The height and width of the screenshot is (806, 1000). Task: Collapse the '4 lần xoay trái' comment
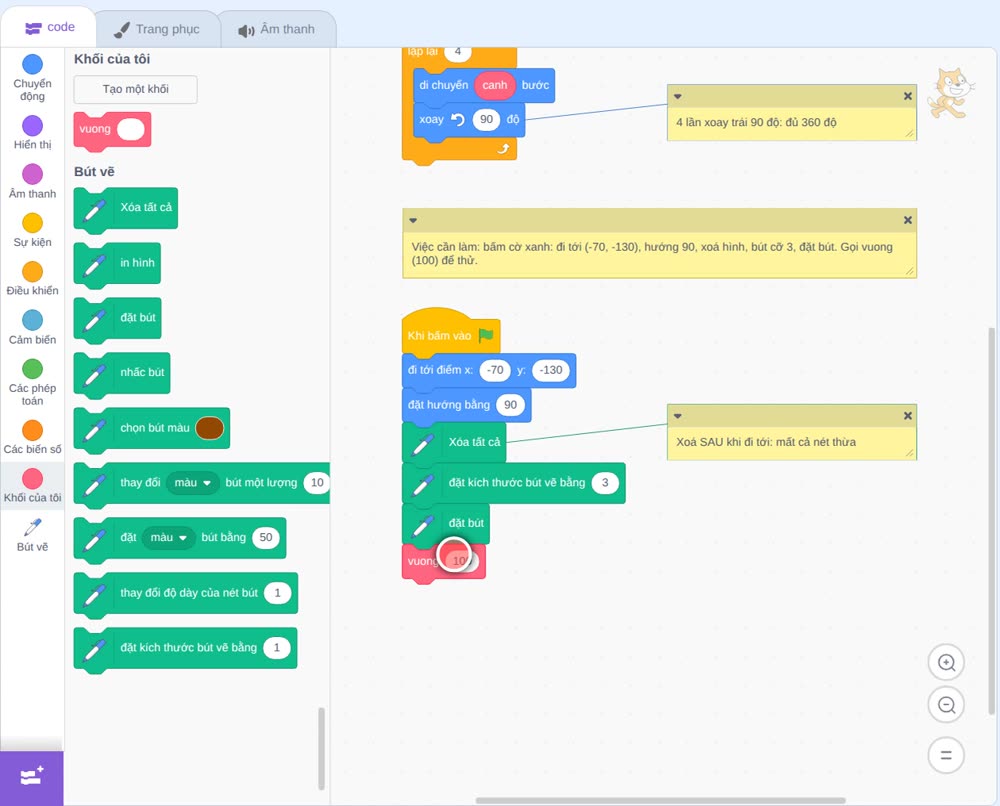coord(677,96)
